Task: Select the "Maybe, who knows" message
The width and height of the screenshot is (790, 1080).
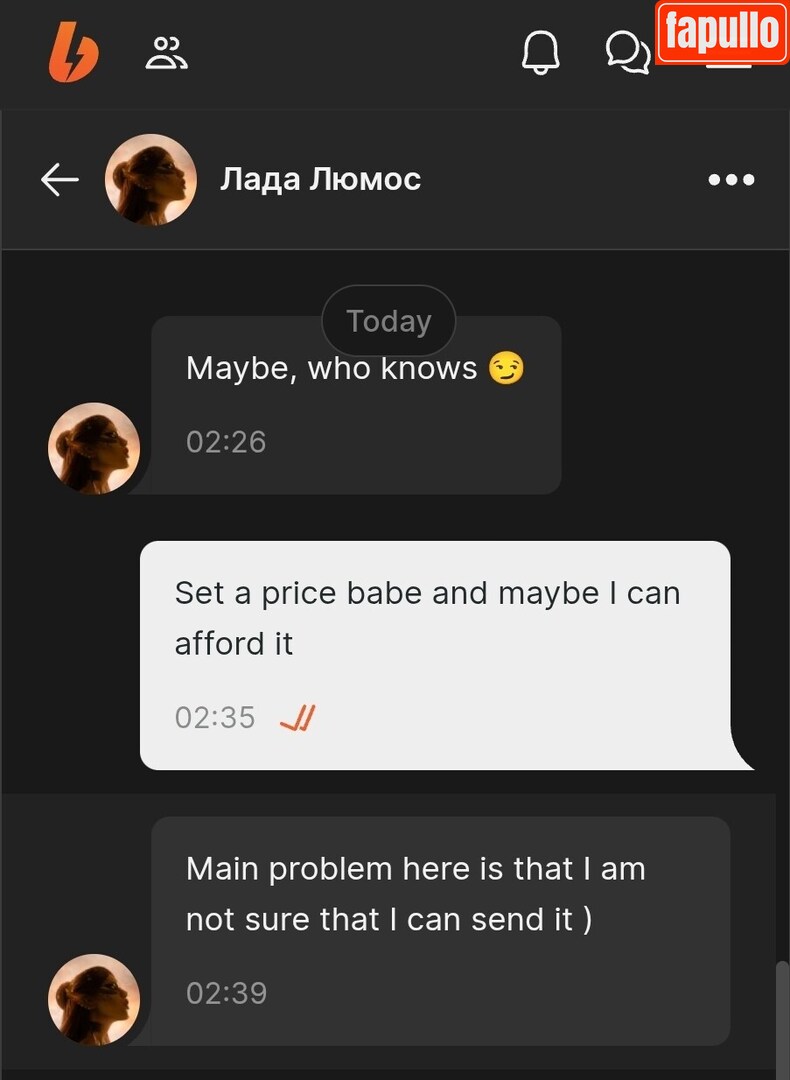Action: 332,369
